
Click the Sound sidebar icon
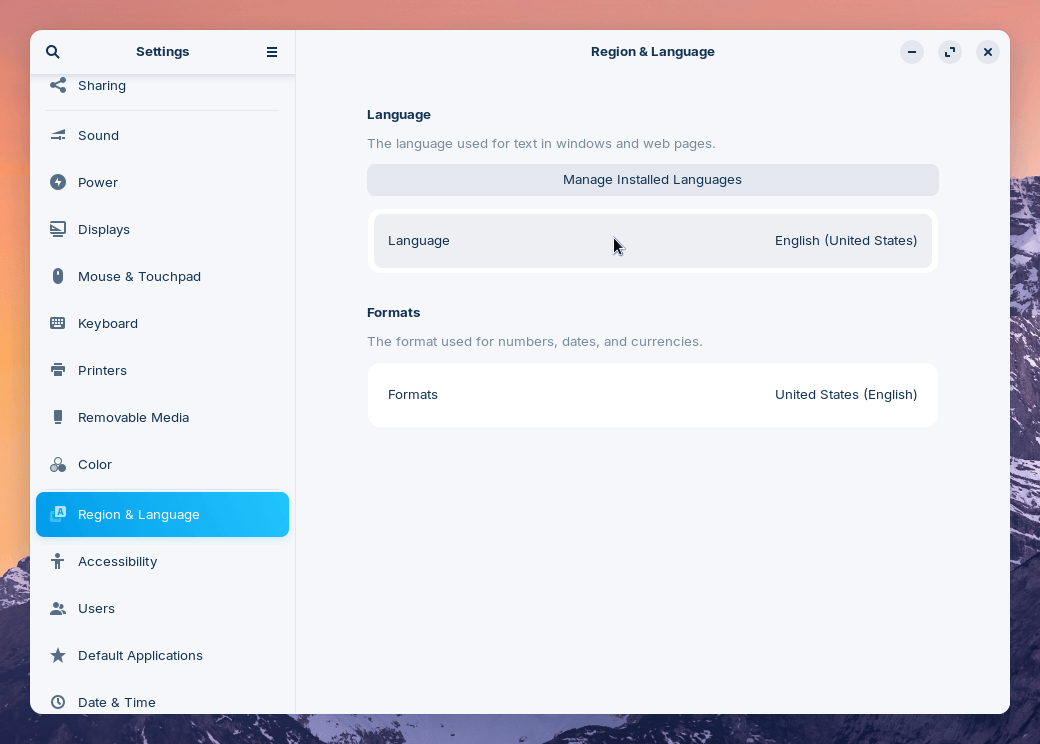click(57, 135)
